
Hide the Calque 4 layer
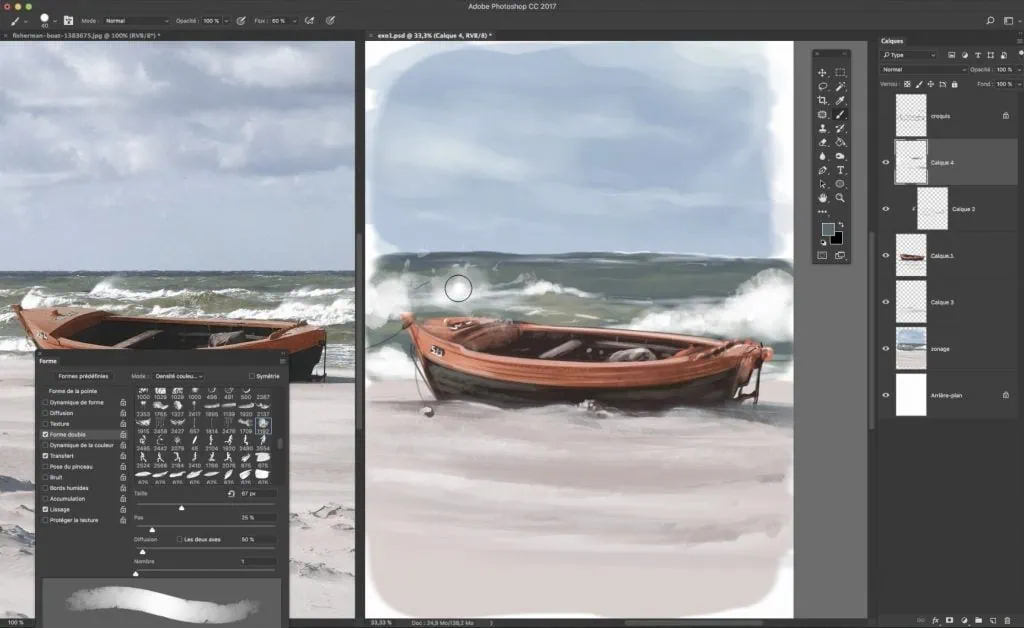tap(885, 162)
